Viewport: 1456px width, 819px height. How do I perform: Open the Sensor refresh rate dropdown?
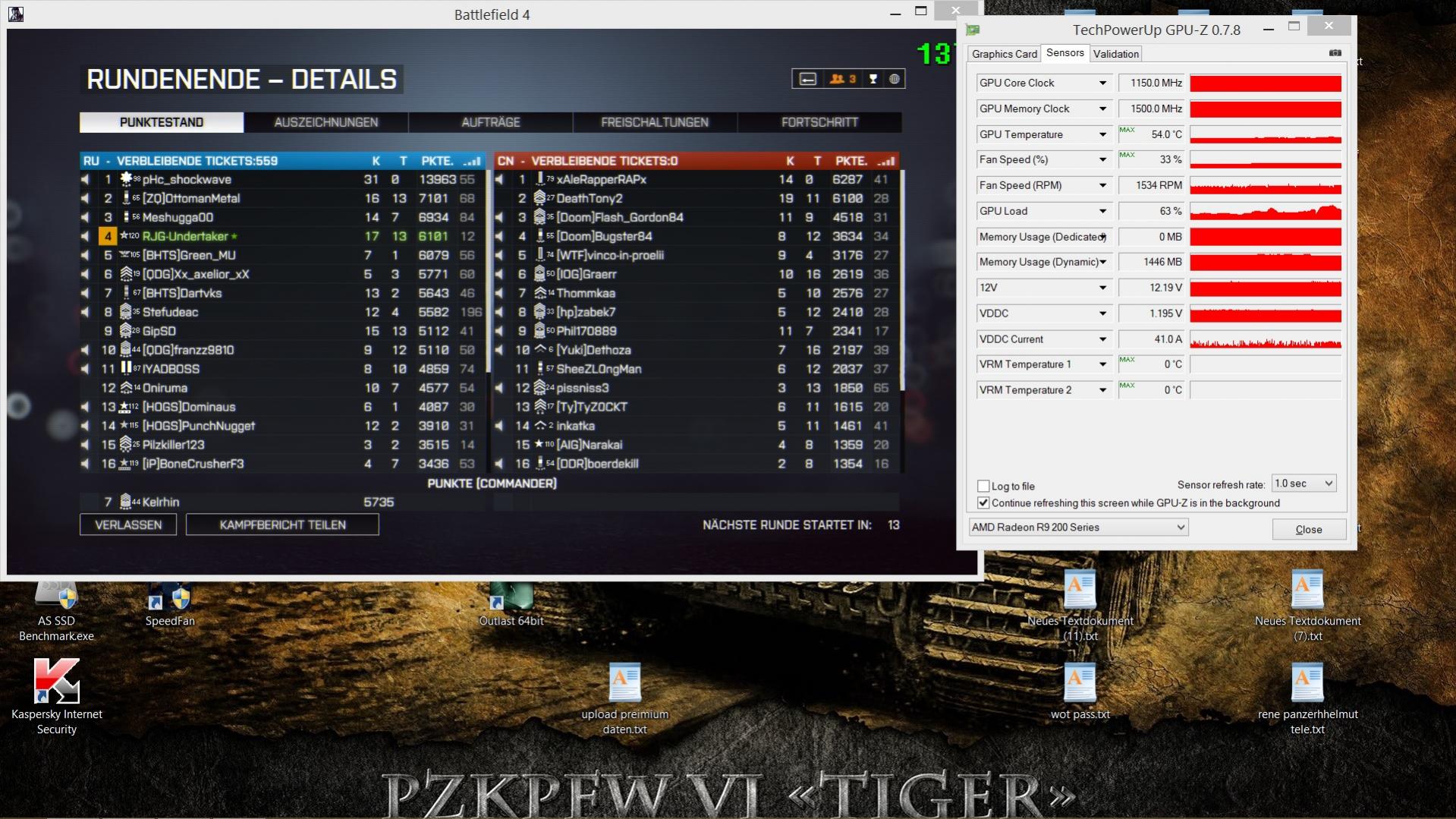pyautogui.click(x=1303, y=484)
